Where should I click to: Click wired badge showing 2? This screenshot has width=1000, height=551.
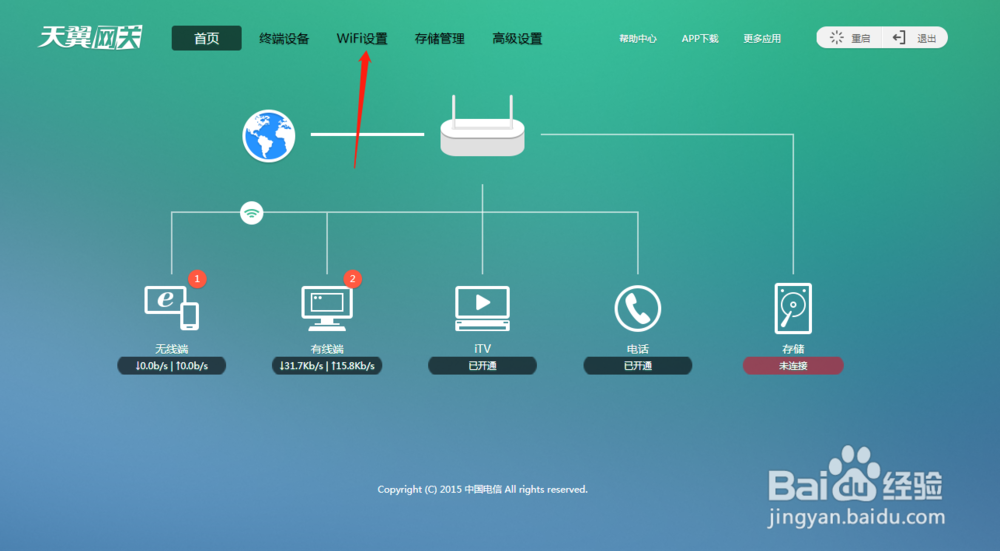[x=353, y=279]
